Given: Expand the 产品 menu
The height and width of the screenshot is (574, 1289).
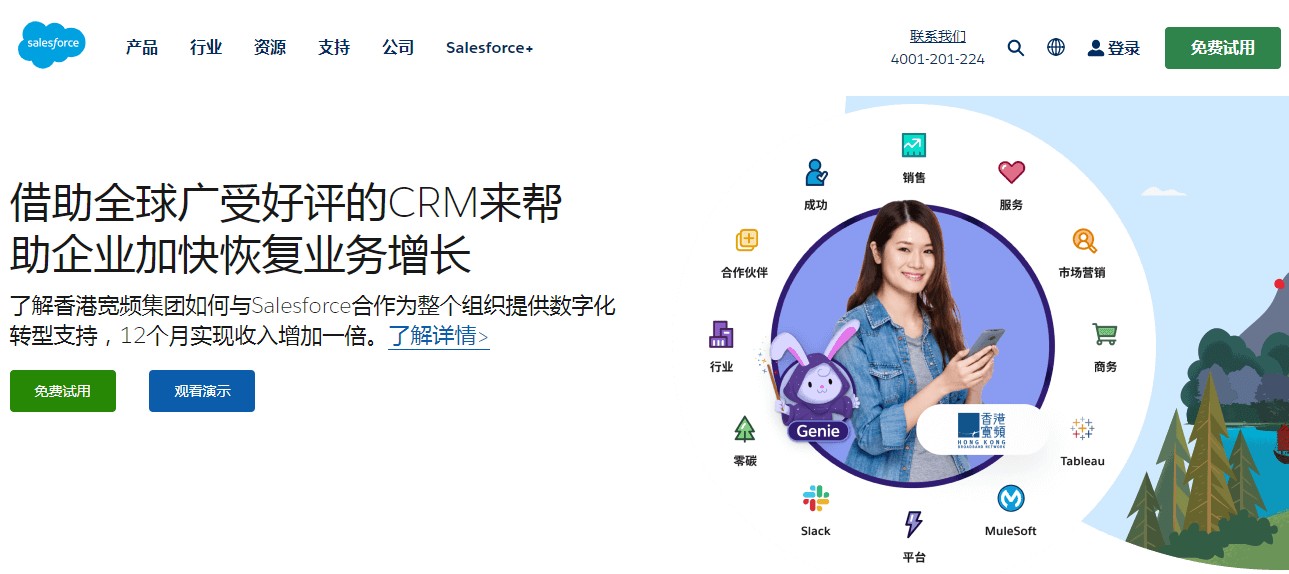Looking at the screenshot, I should (142, 47).
